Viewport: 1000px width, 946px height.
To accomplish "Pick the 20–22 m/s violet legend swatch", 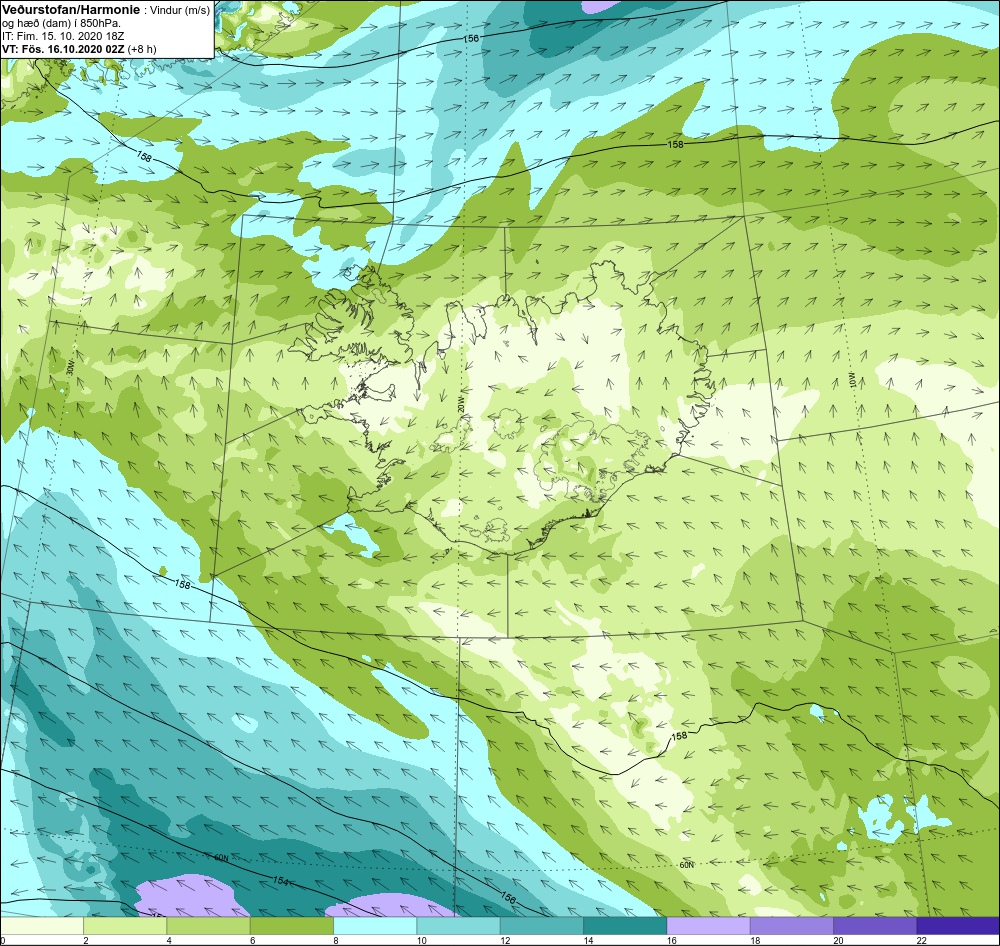I will click(x=875, y=925).
